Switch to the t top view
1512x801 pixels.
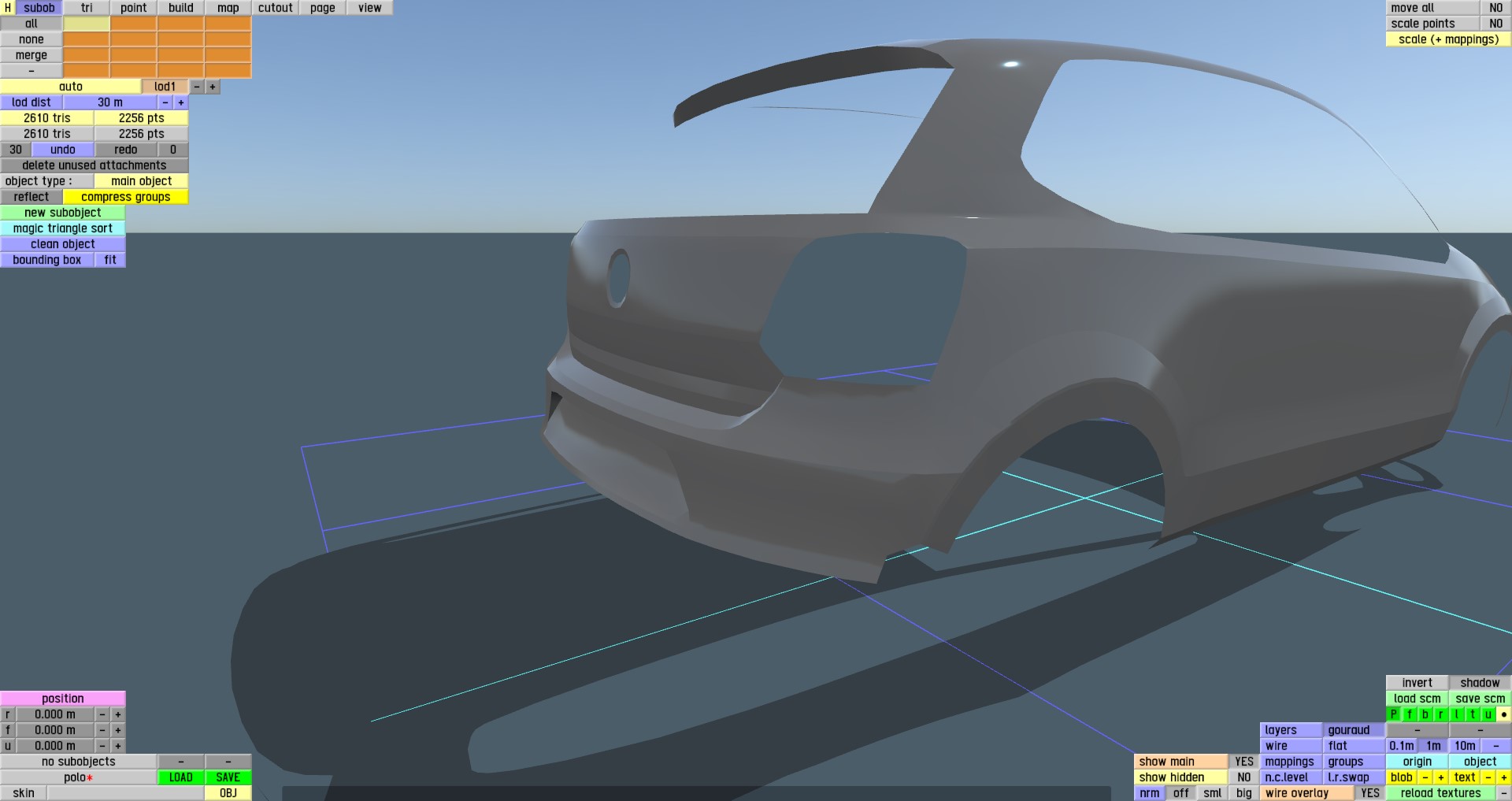[1473, 714]
